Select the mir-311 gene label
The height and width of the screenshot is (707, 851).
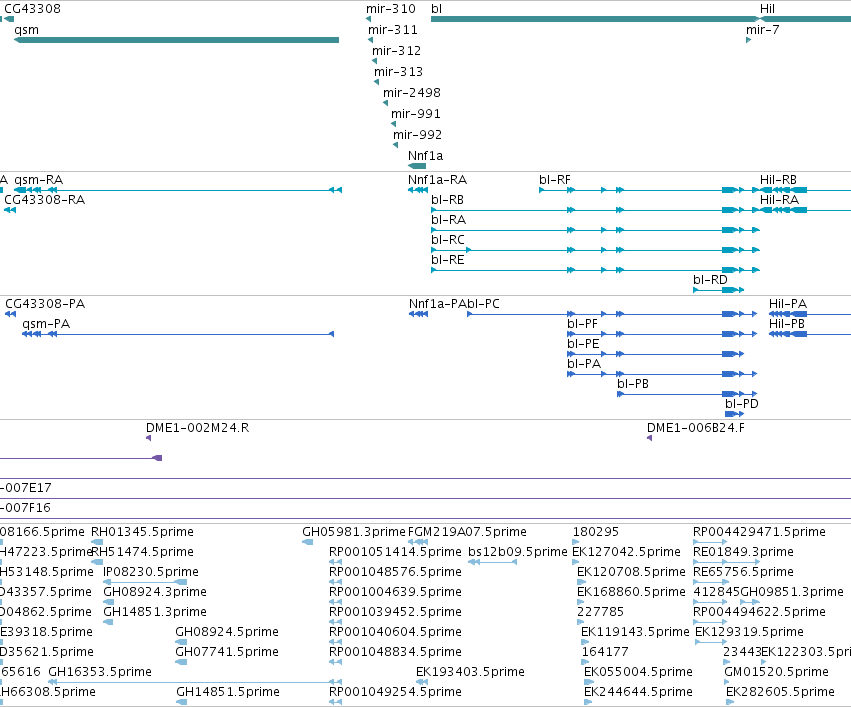coord(393,30)
